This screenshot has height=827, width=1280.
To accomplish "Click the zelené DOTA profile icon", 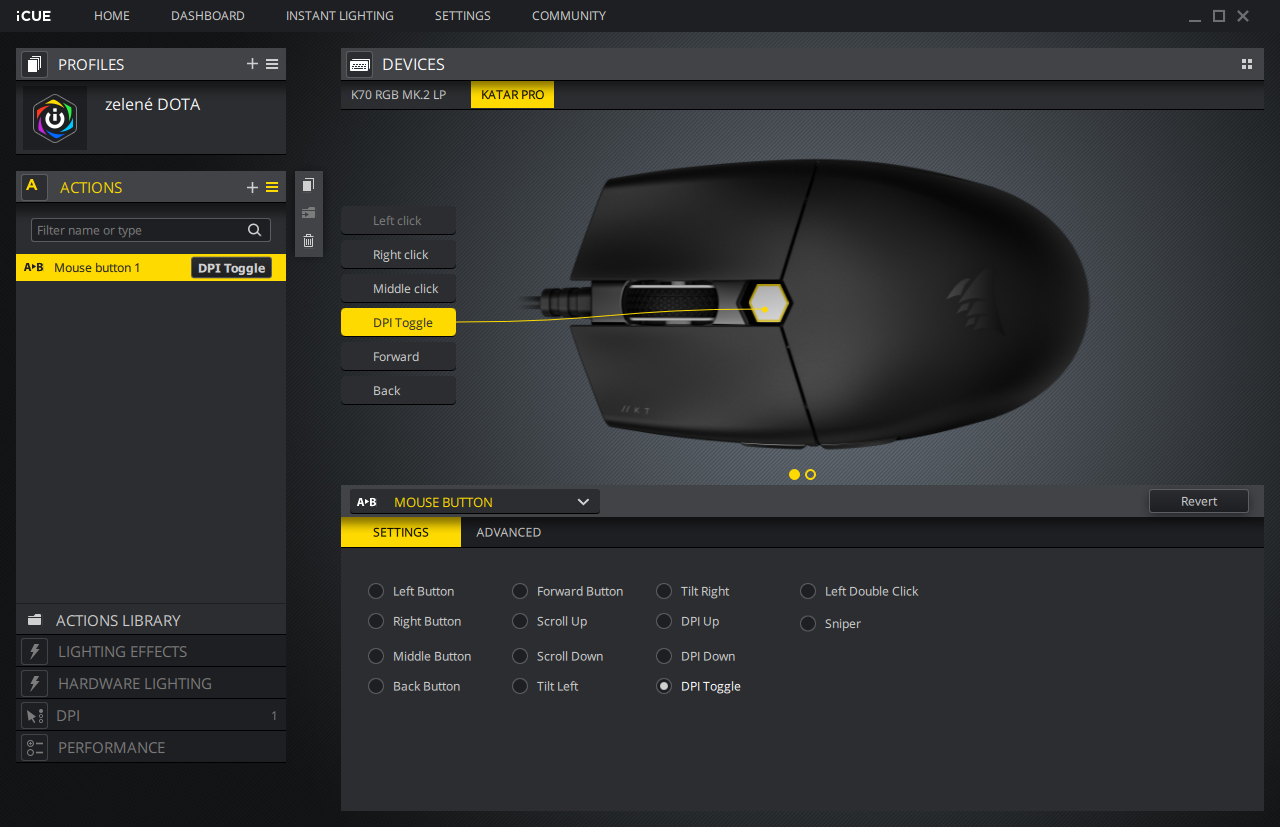I will point(55,118).
